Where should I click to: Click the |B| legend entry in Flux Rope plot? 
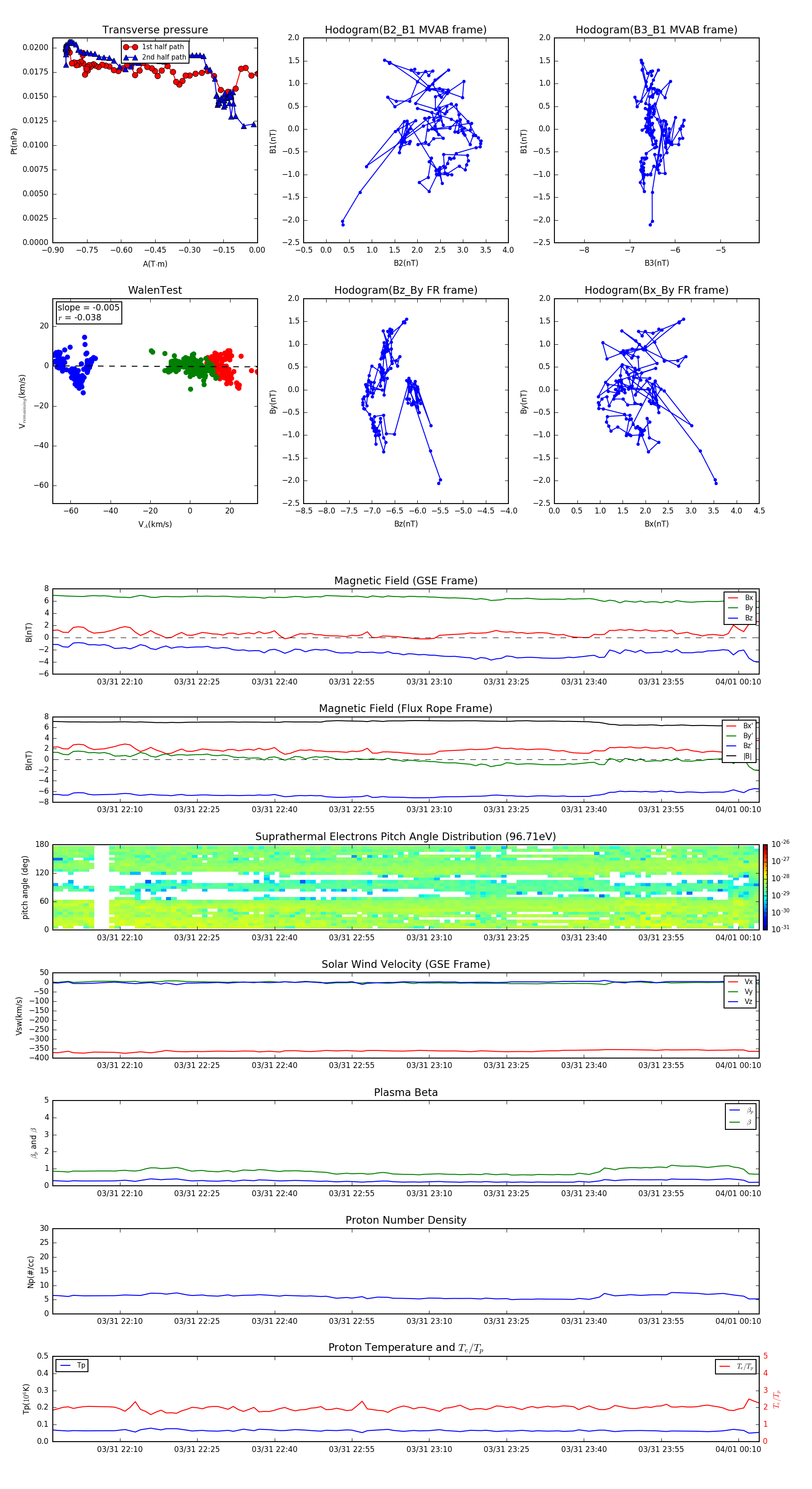click(x=740, y=756)
